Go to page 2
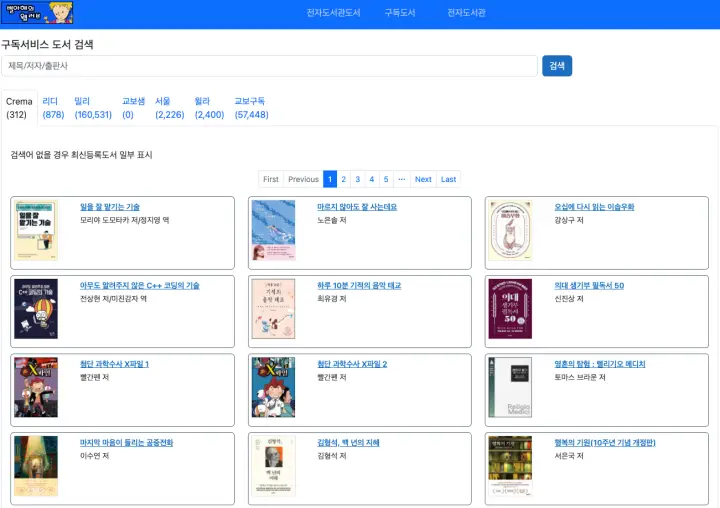This screenshot has width=720, height=508. point(343,179)
